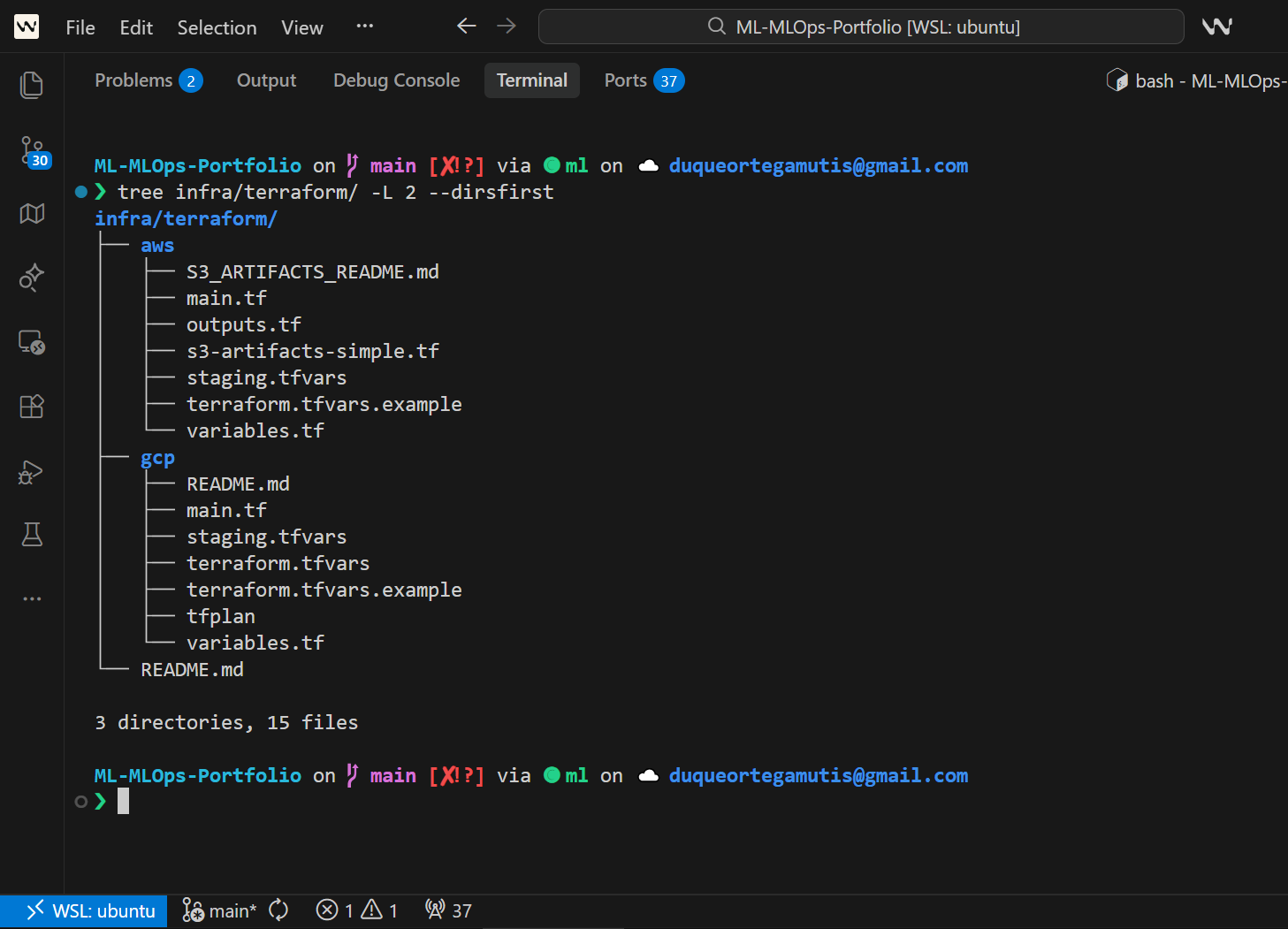Open the title bar ellipsis menu
This screenshot has width=1288, height=929.
(364, 27)
